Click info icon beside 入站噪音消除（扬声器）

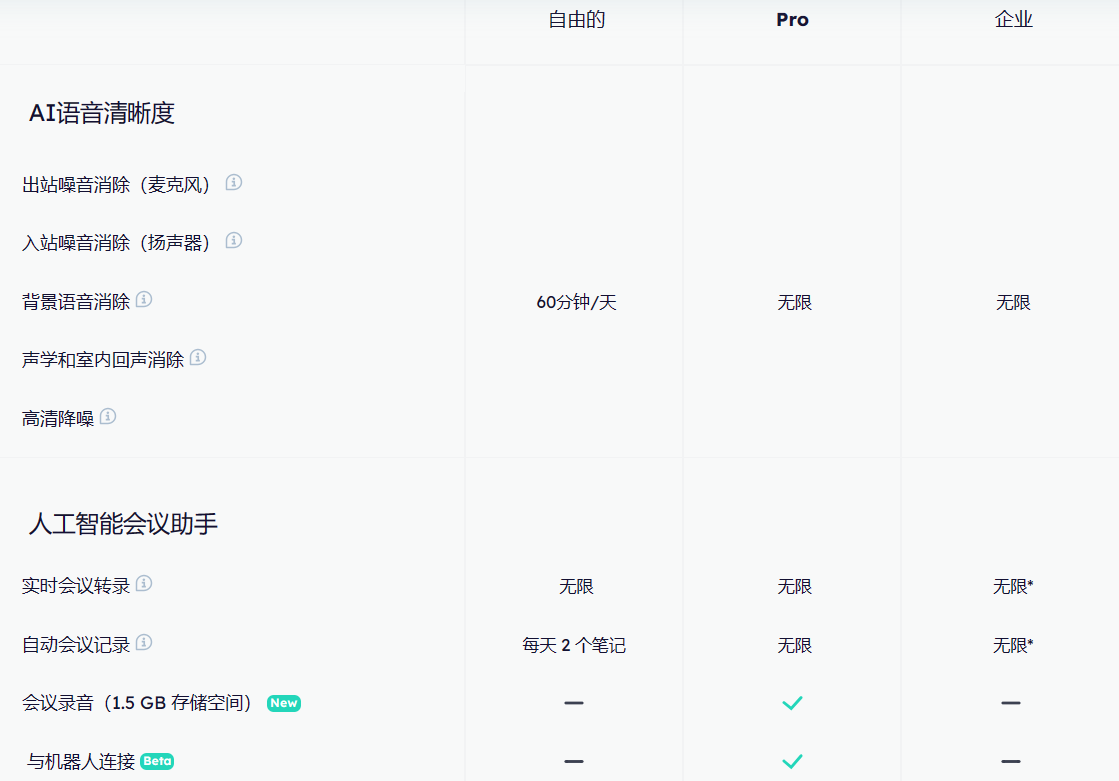[x=234, y=241]
